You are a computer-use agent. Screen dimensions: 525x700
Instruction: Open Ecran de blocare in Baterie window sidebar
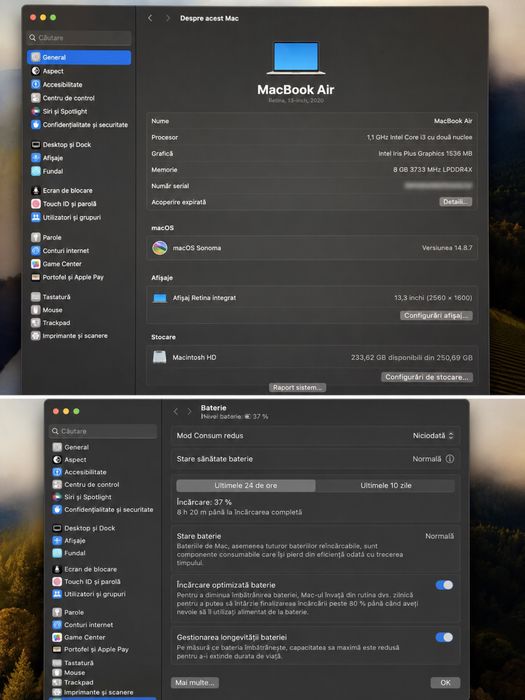pos(85,569)
